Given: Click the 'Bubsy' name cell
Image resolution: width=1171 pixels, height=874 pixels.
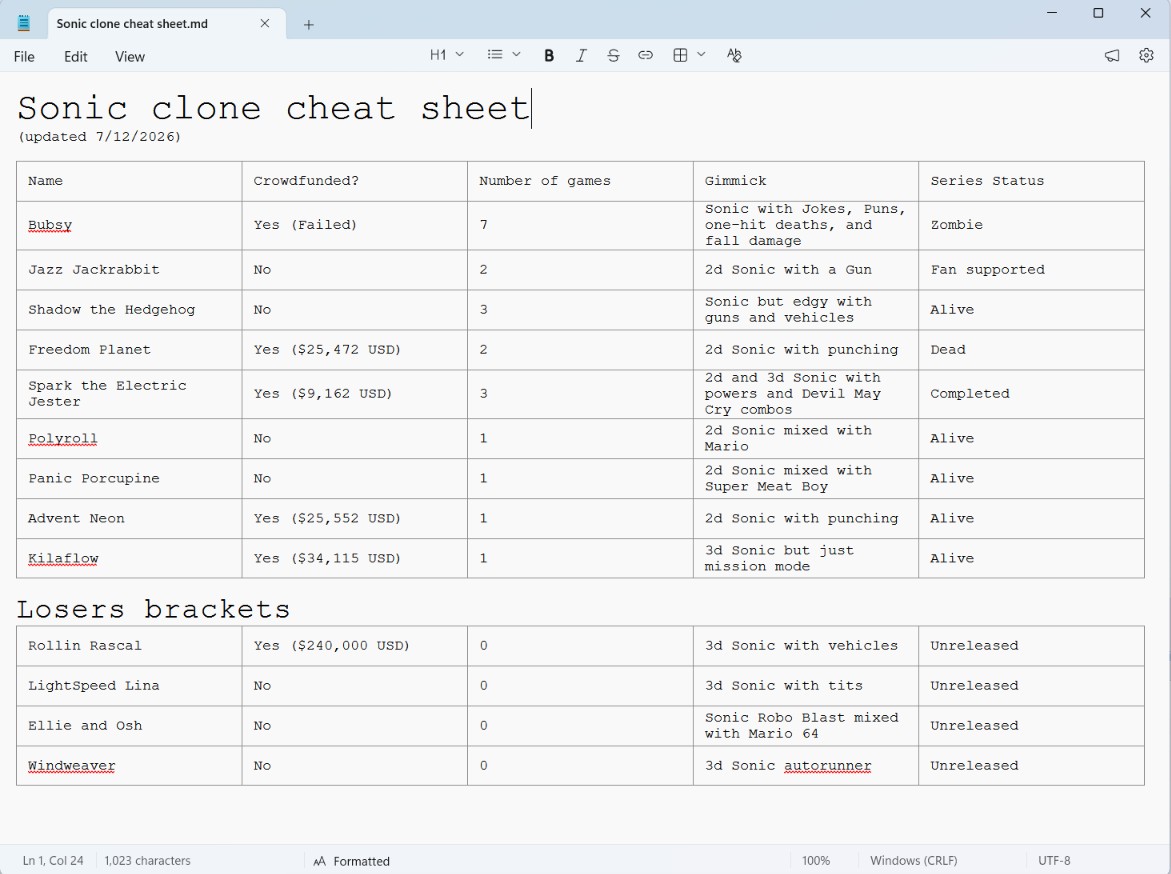Looking at the screenshot, I should pos(129,225).
